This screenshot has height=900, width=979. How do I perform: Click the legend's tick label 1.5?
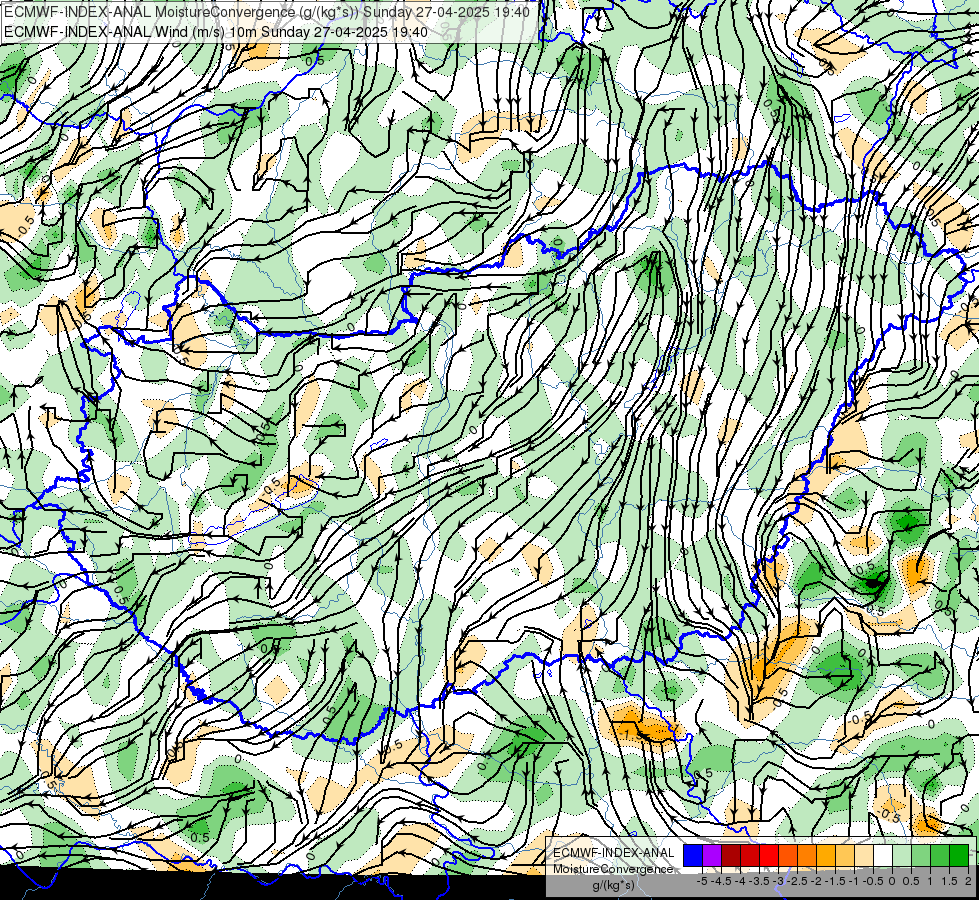[x=950, y=881]
